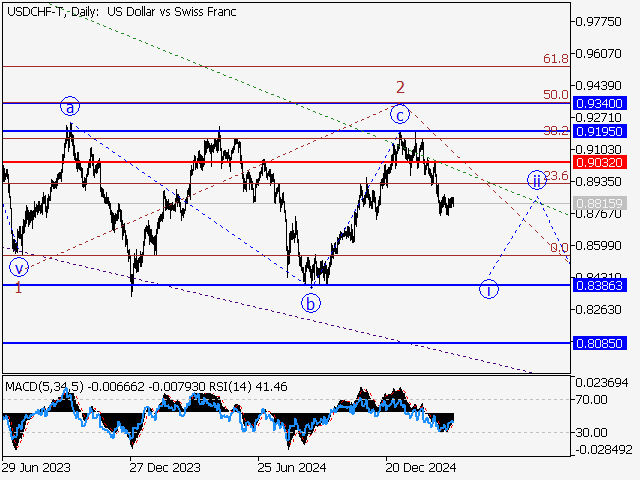Click the circled 'ii' forecast wave label

(x=537, y=180)
